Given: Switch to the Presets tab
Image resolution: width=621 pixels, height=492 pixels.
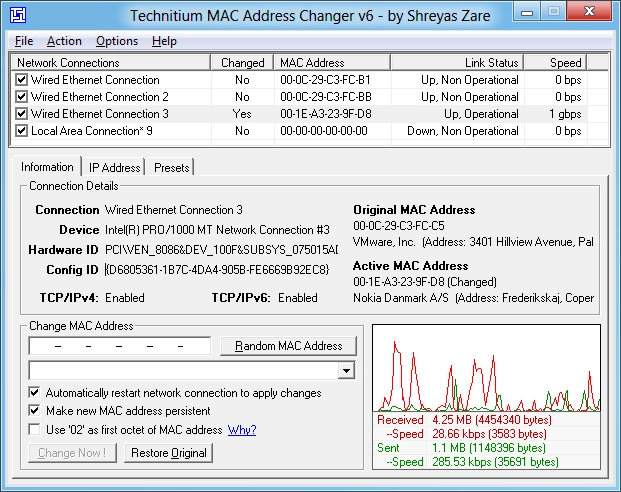Looking at the screenshot, I should [171, 168].
